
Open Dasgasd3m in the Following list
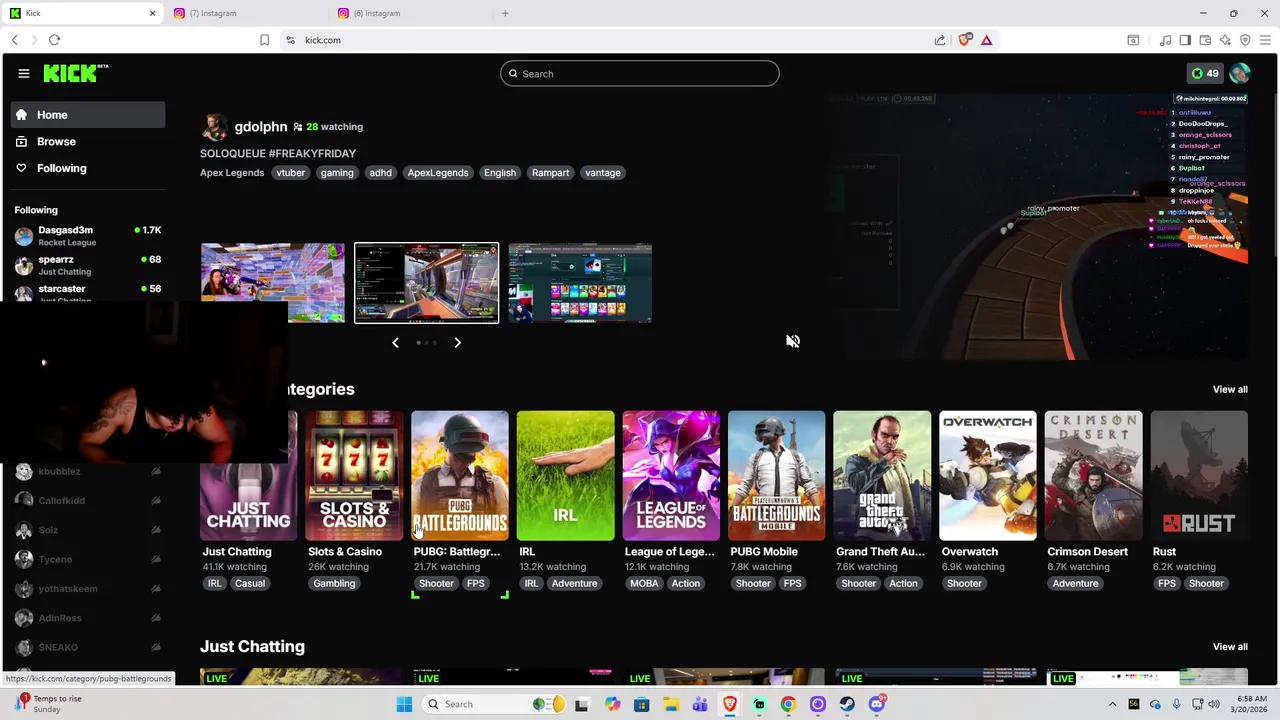(x=88, y=236)
